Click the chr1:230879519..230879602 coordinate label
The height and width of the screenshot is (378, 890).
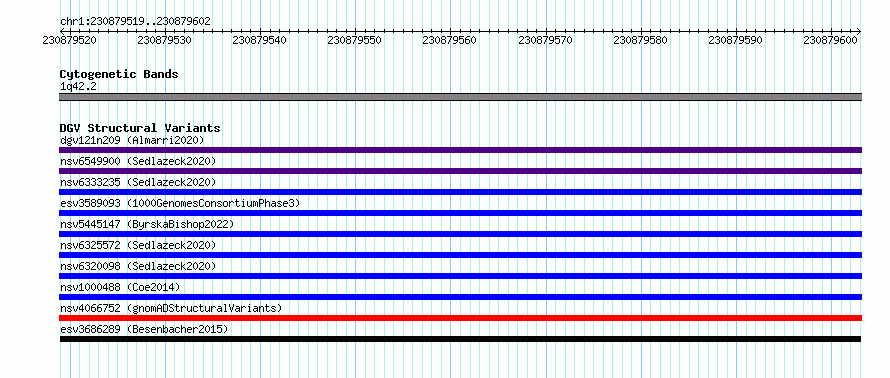(135, 22)
